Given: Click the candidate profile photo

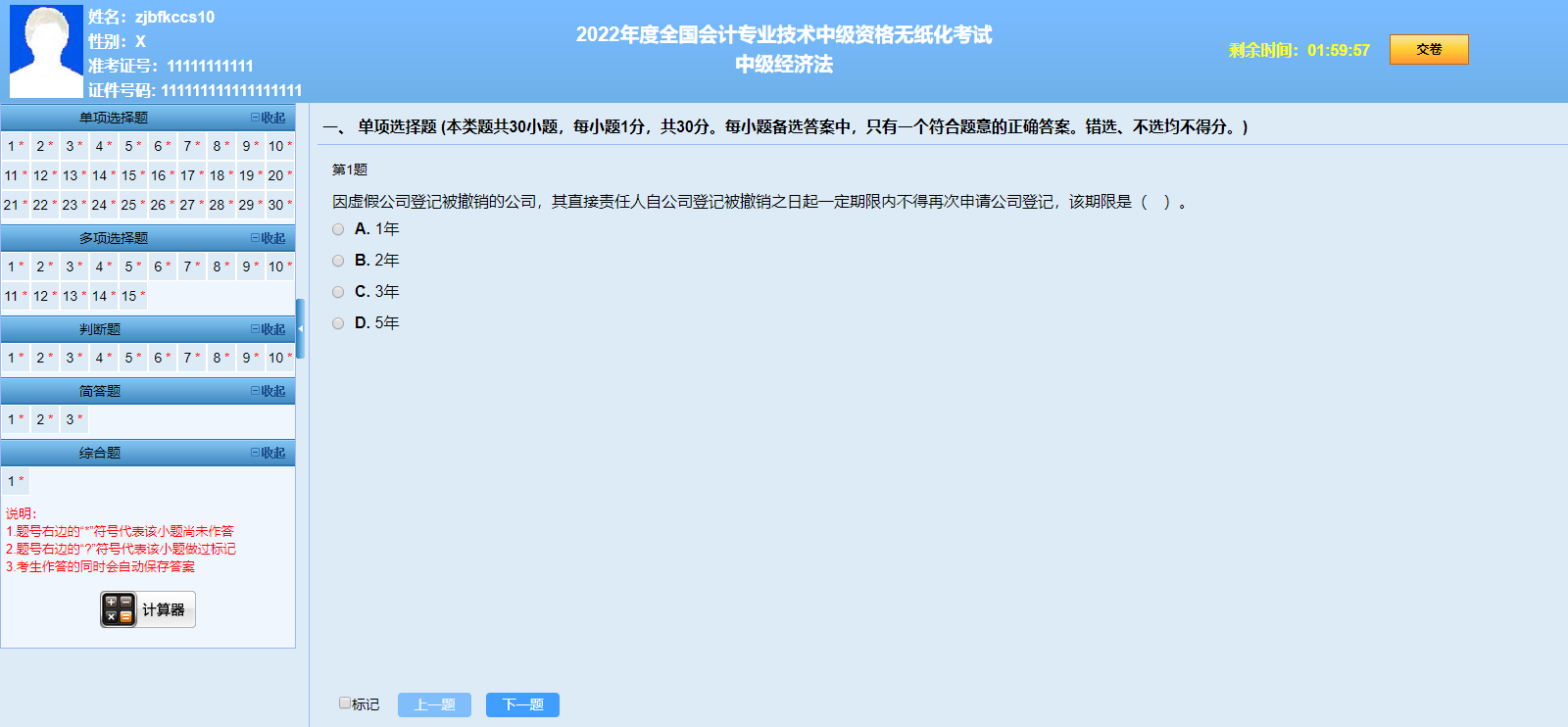Looking at the screenshot, I should pyautogui.click(x=46, y=51).
